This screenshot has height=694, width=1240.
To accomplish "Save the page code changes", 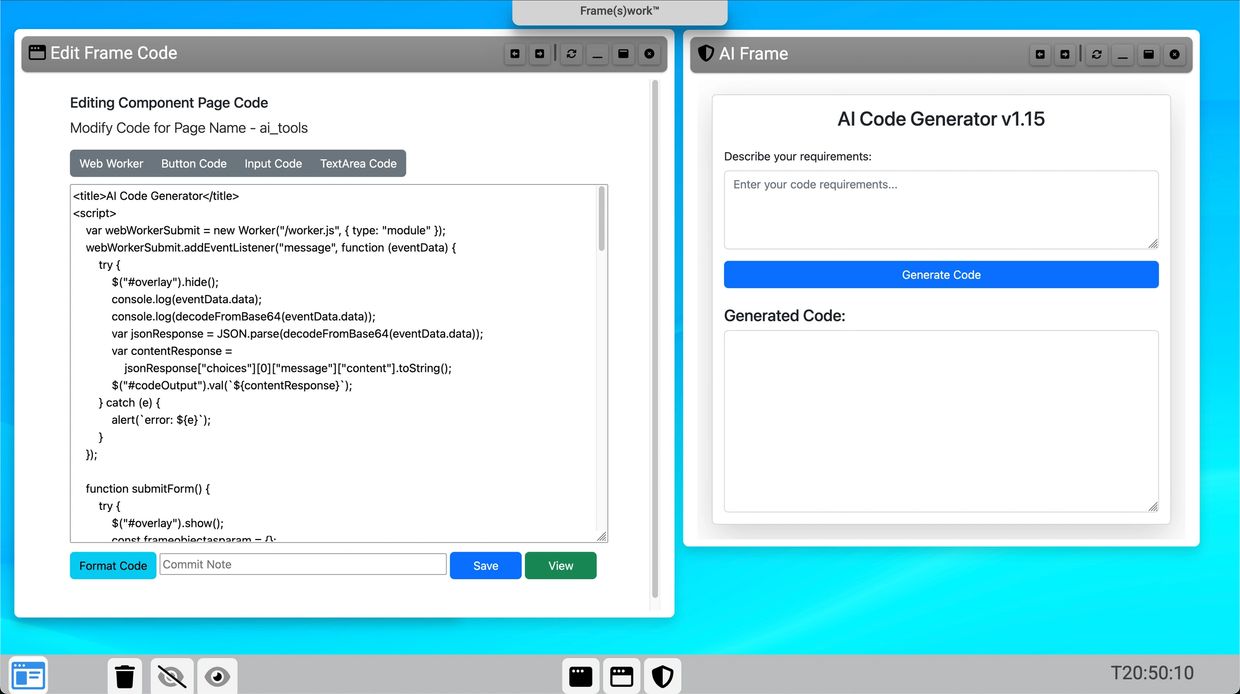I will tap(485, 566).
